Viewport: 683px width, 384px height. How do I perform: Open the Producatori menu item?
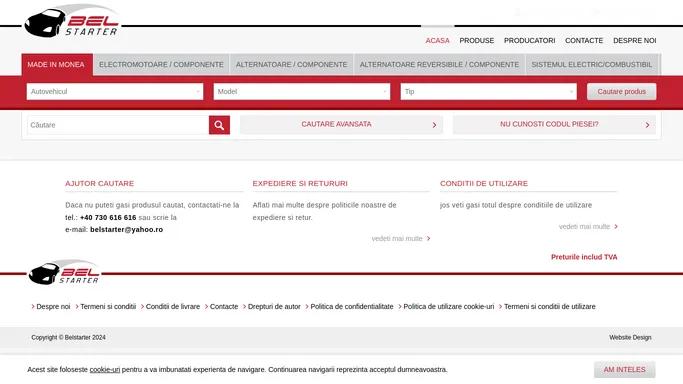click(530, 40)
